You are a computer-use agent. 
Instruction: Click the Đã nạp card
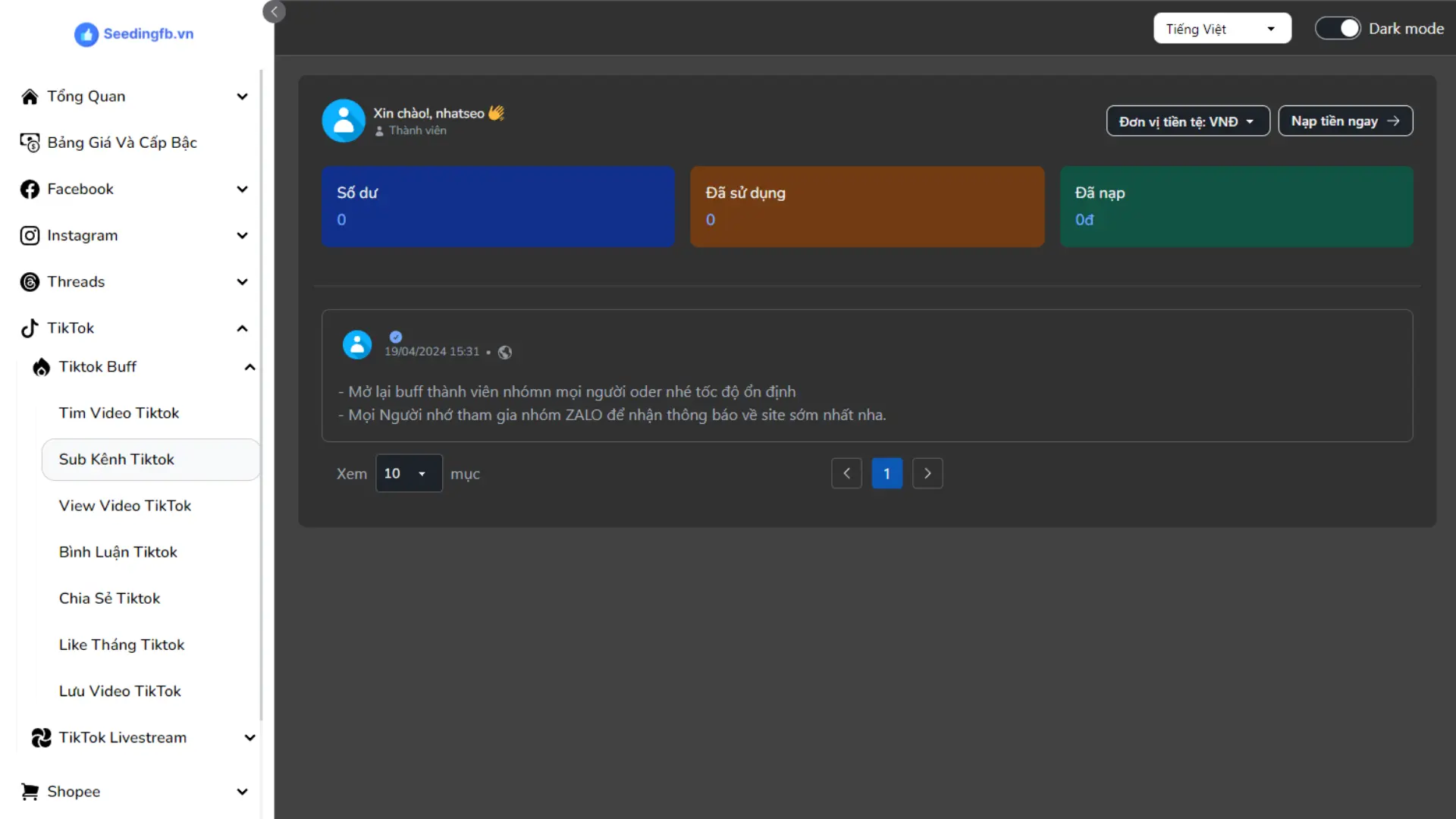pos(1236,206)
